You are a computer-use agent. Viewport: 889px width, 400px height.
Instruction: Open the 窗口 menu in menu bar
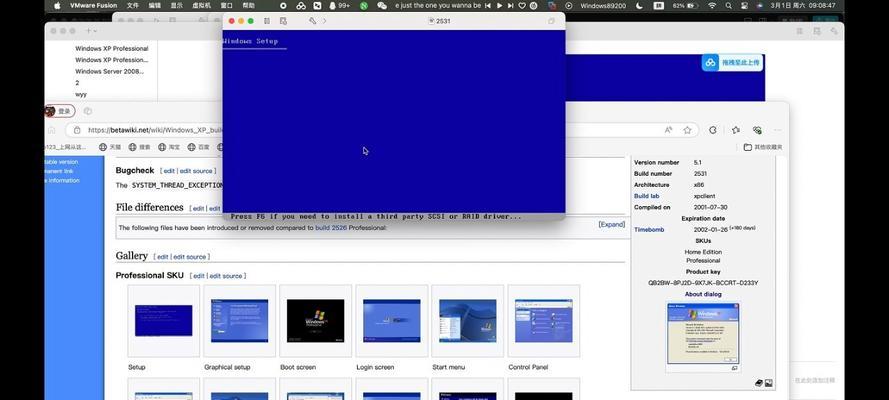(227, 5)
